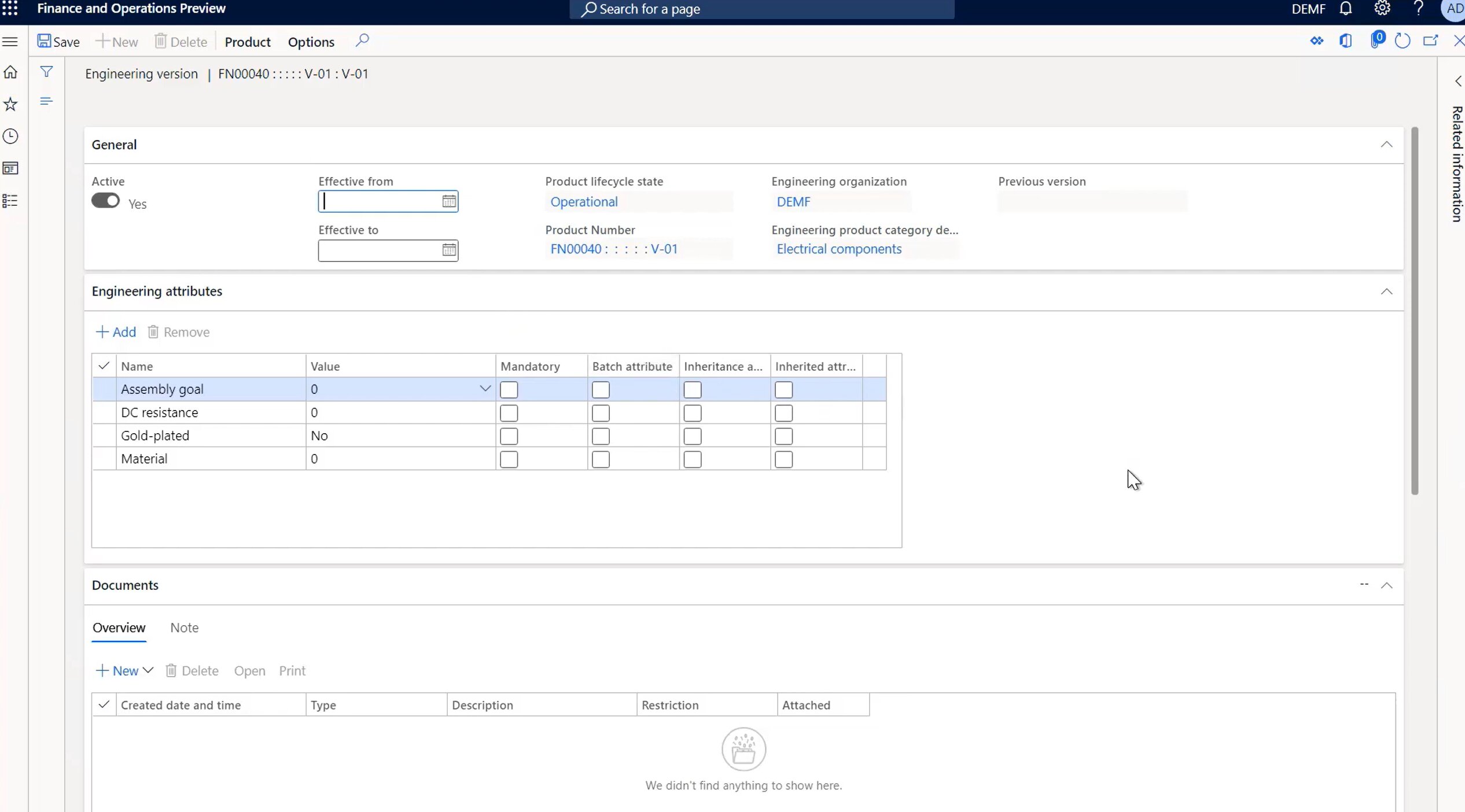Viewport: 1465px width, 812px height.
Task: Open Effective from calendar picker
Action: [x=449, y=201]
